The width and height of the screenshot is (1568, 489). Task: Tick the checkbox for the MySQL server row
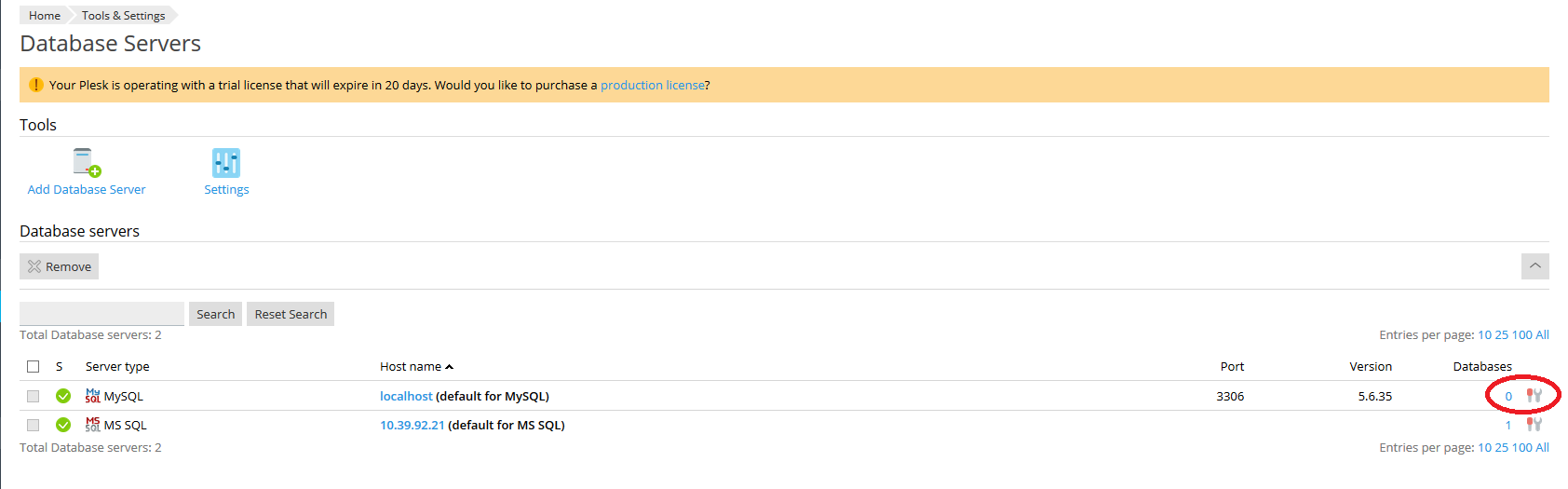(34, 396)
